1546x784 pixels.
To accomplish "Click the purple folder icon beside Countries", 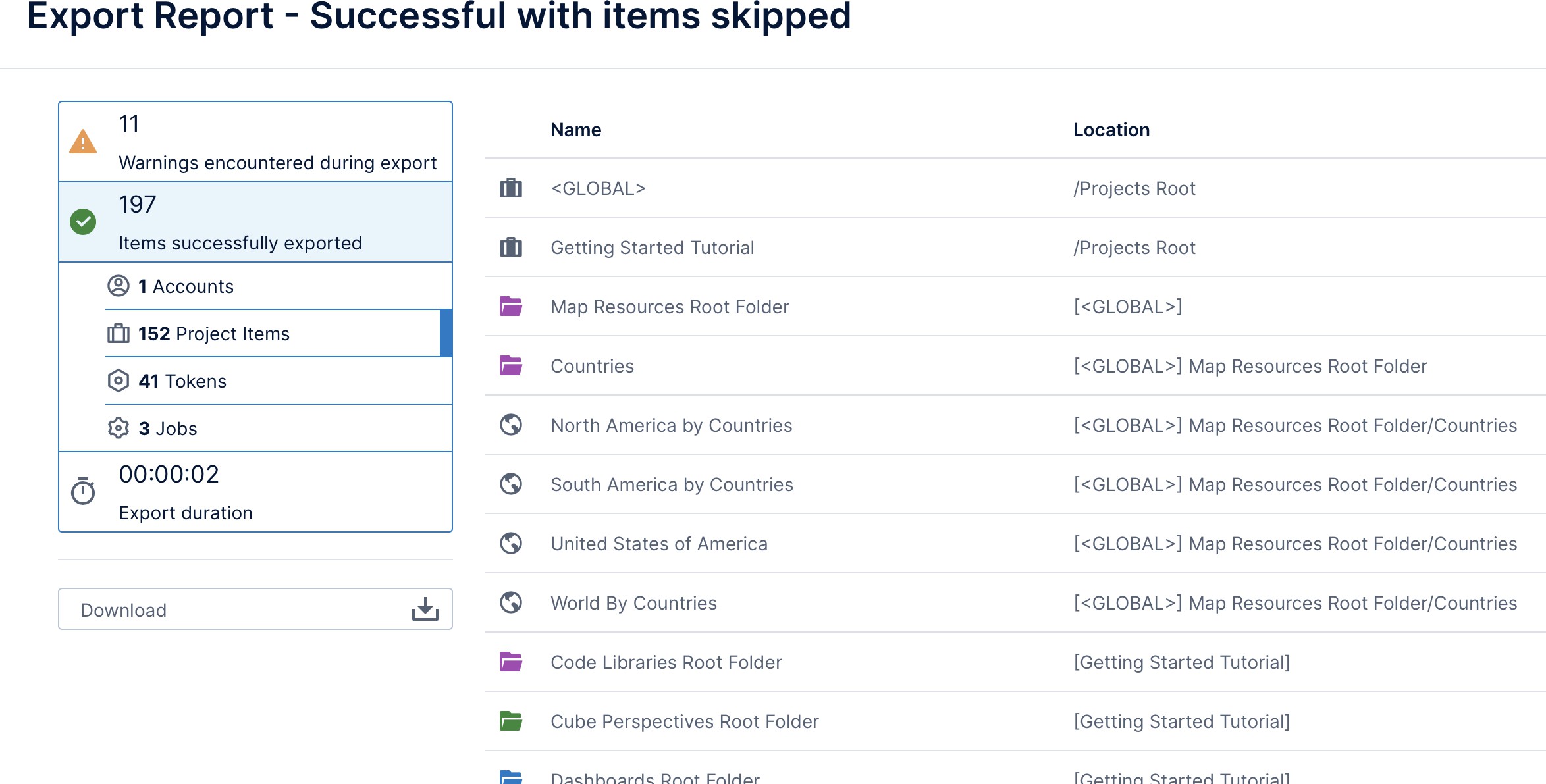I will [511, 365].
